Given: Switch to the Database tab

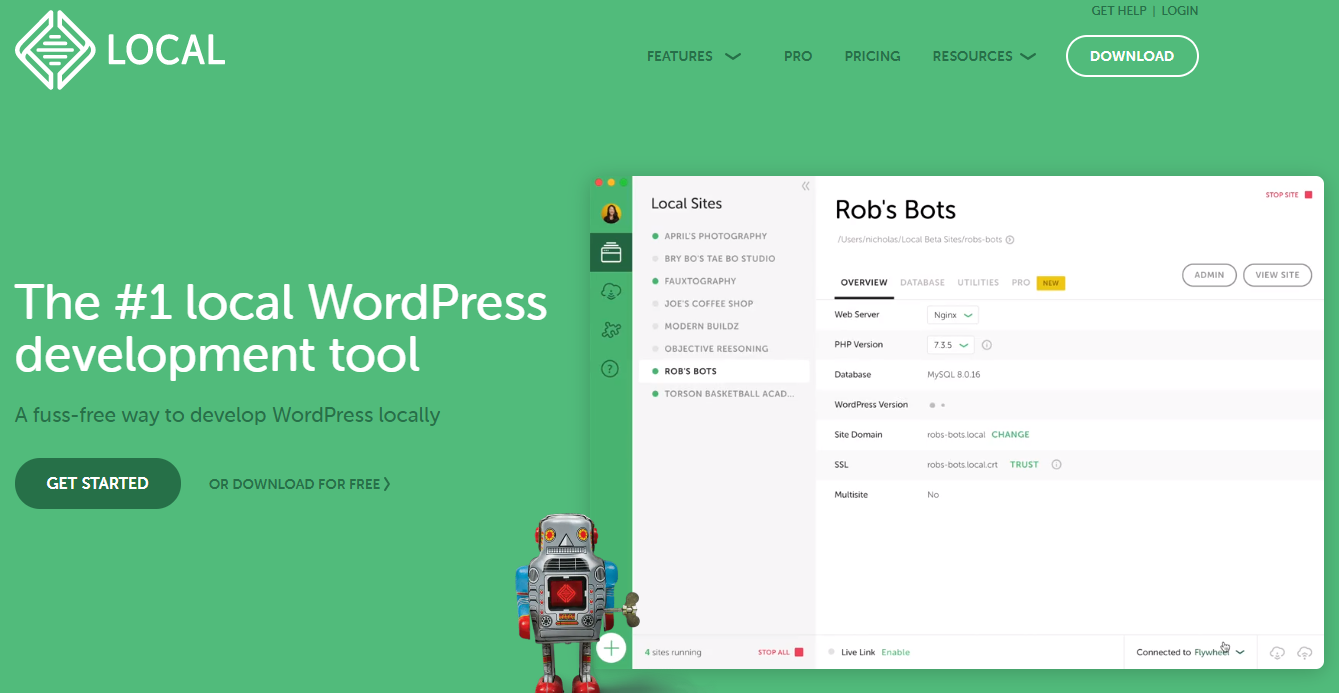Looking at the screenshot, I should pos(922,283).
